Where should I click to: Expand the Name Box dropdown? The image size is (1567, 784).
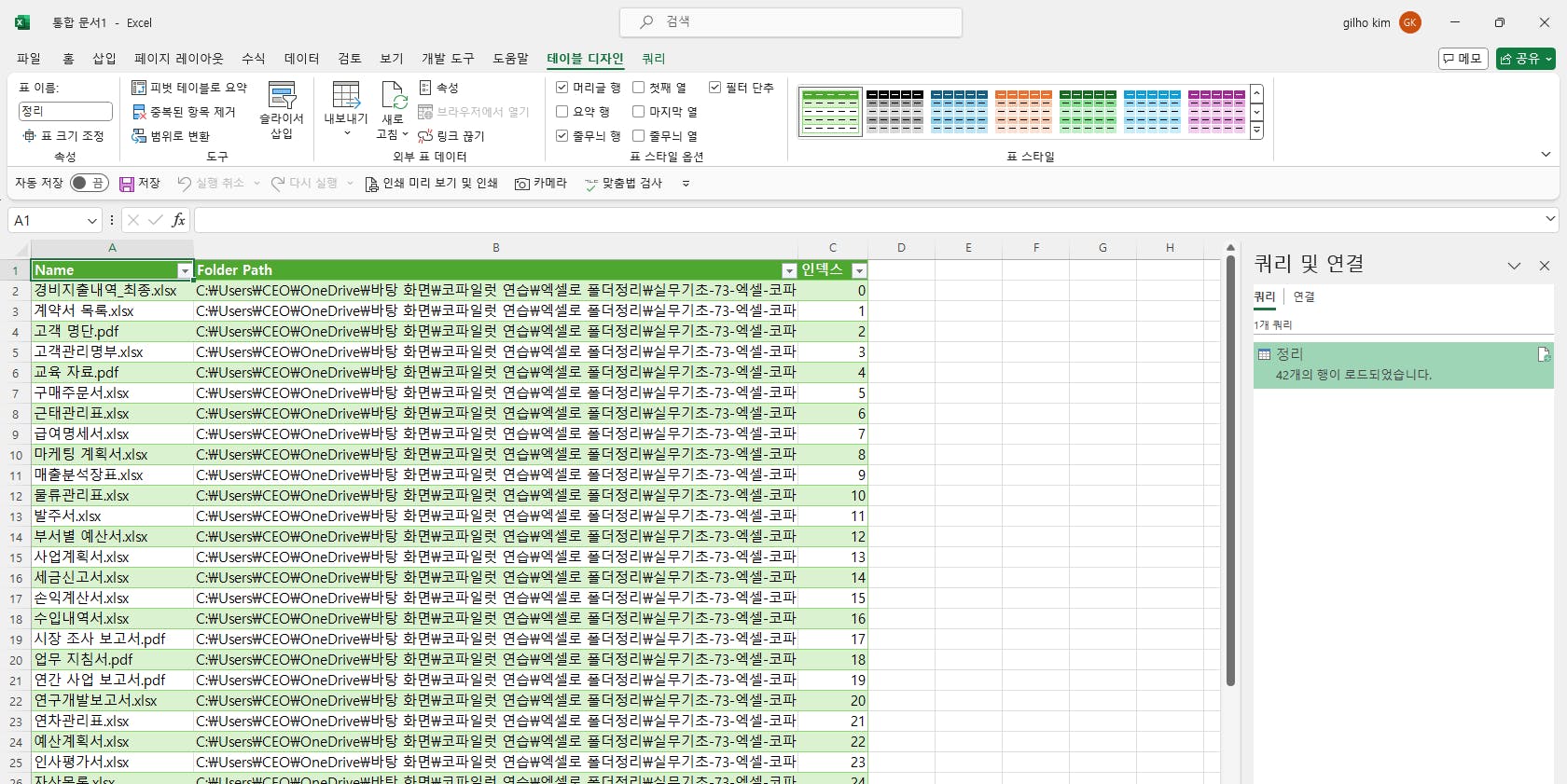[91, 221]
